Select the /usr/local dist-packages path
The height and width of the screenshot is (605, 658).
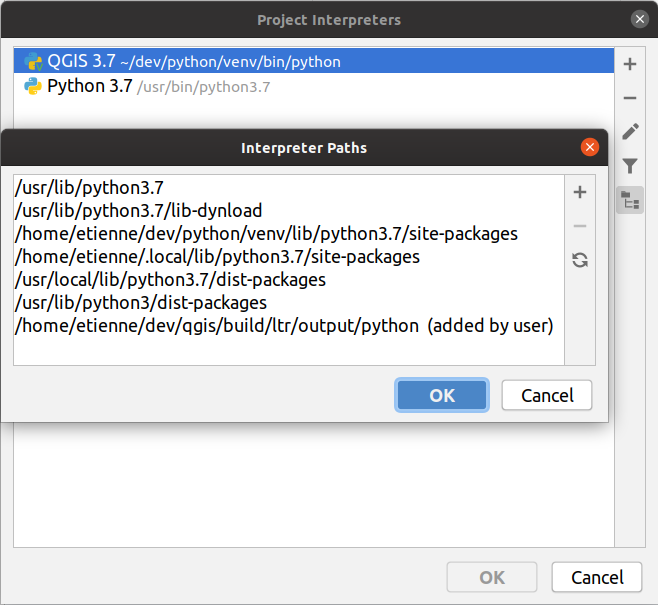click(x=170, y=280)
